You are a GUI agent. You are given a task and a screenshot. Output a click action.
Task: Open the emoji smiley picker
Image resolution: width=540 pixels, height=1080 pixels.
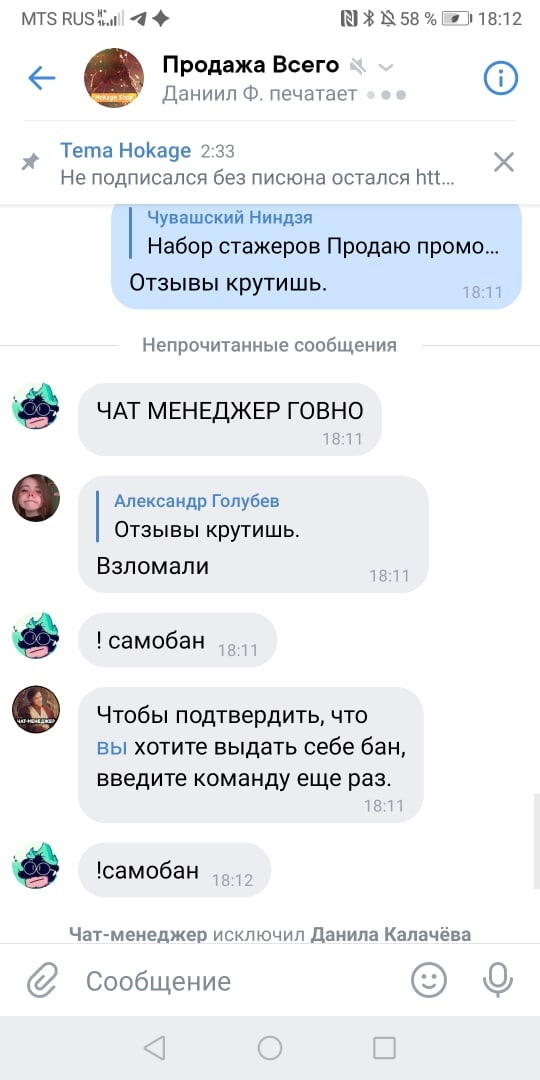pyautogui.click(x=429, y=980)
